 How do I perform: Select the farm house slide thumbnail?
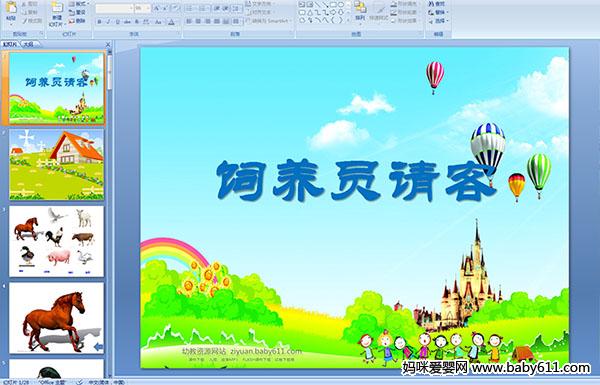[57, 165]
